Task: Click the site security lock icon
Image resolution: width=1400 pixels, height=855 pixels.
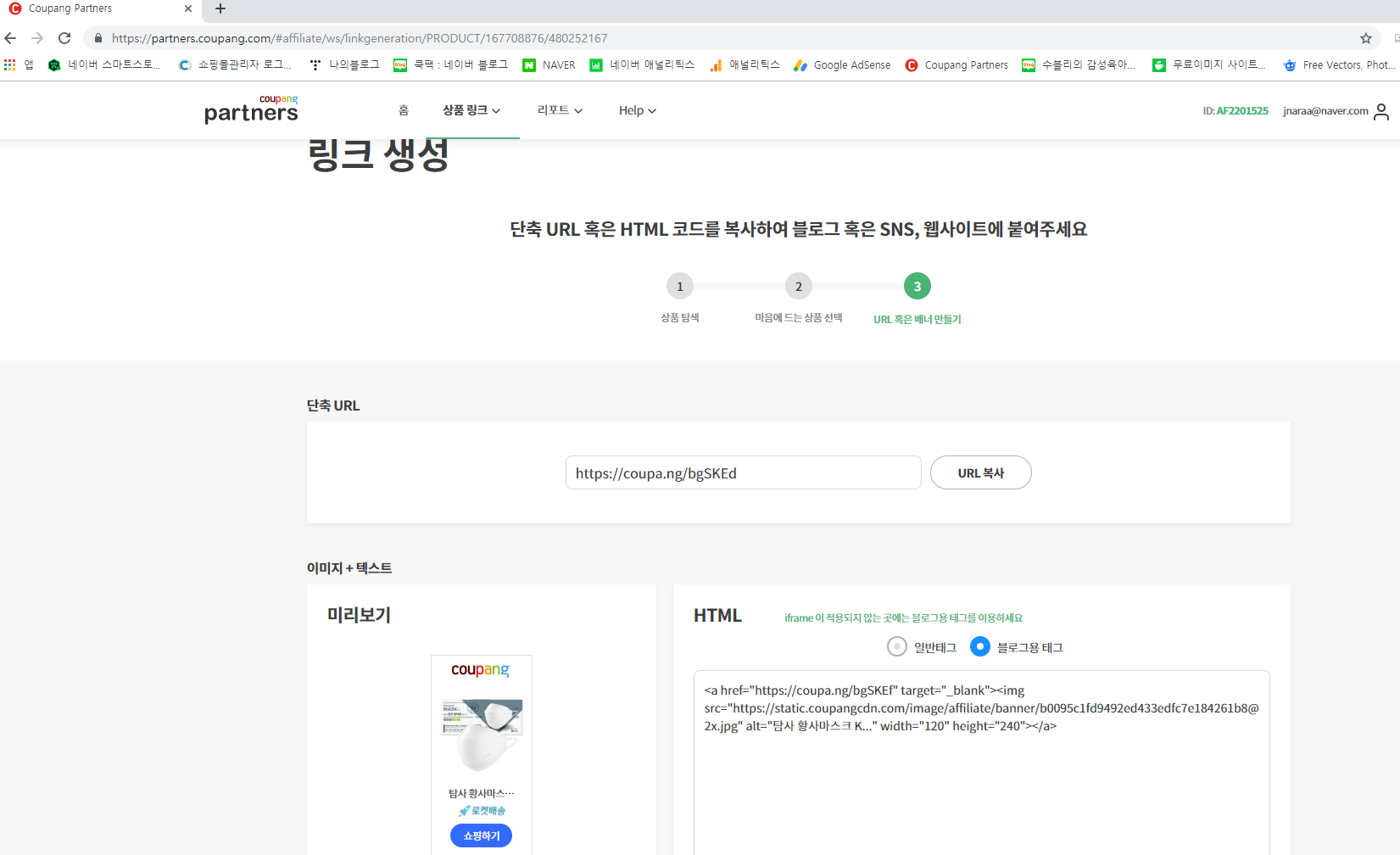Action: 98,38
